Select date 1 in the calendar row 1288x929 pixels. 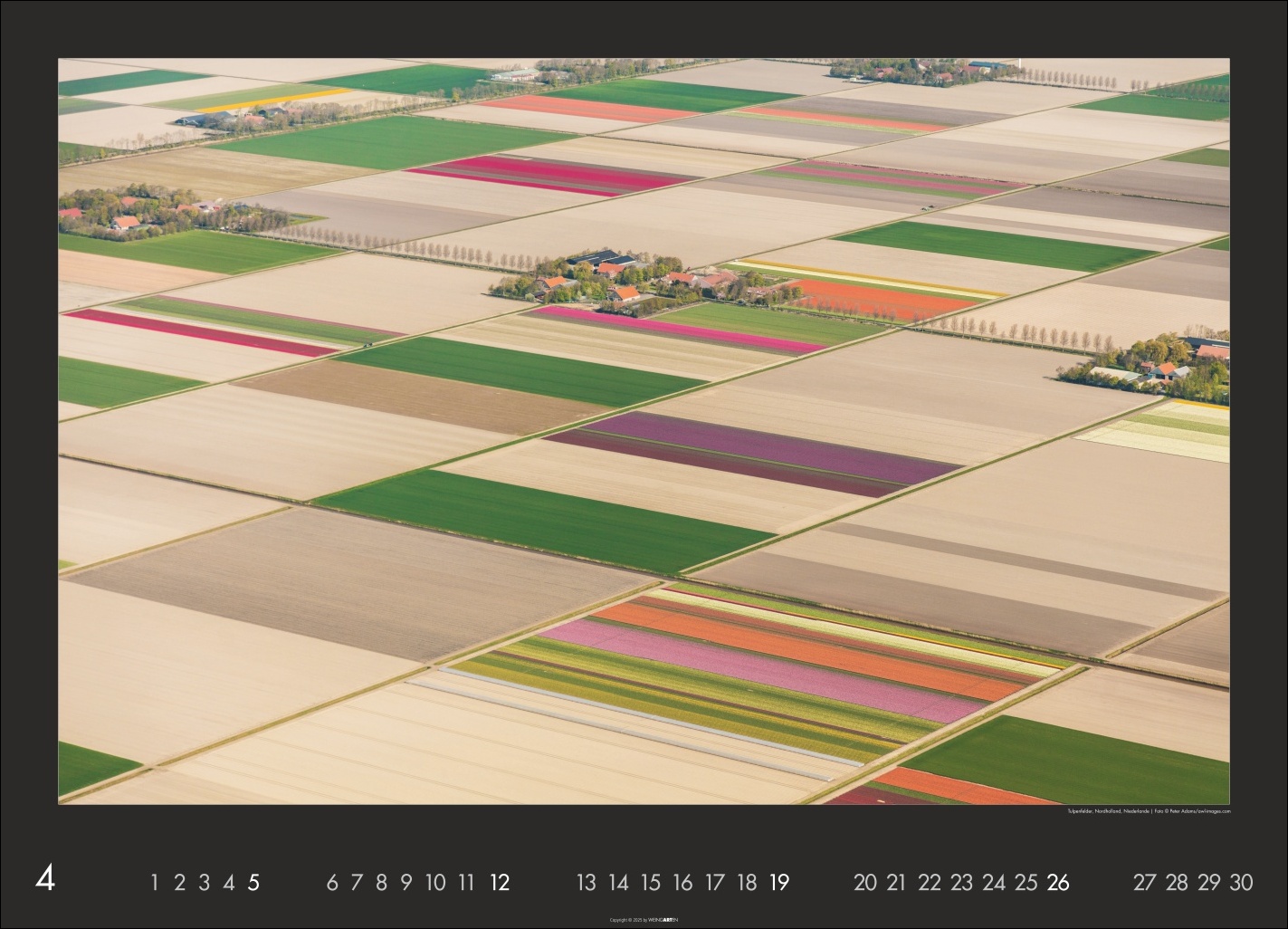click(155, 882)
